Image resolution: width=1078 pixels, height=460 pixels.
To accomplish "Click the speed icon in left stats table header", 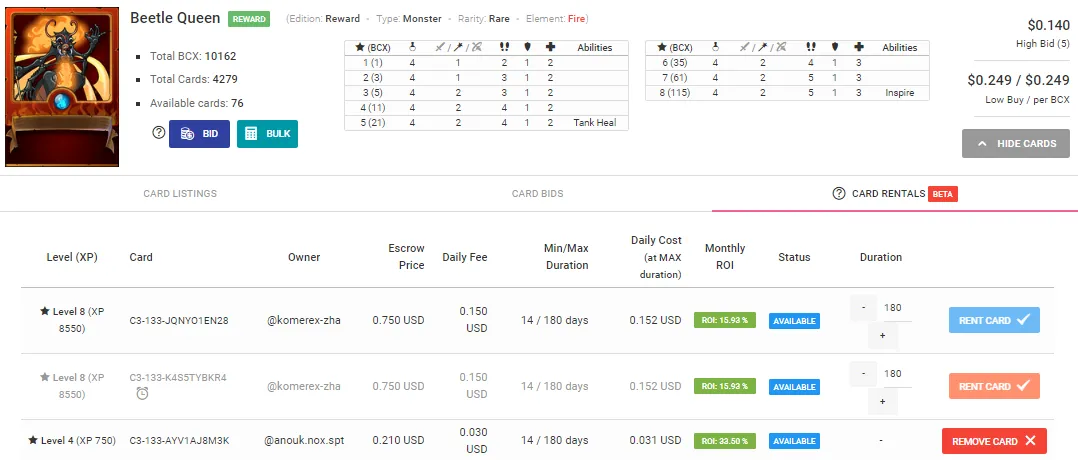I will 504,47.
